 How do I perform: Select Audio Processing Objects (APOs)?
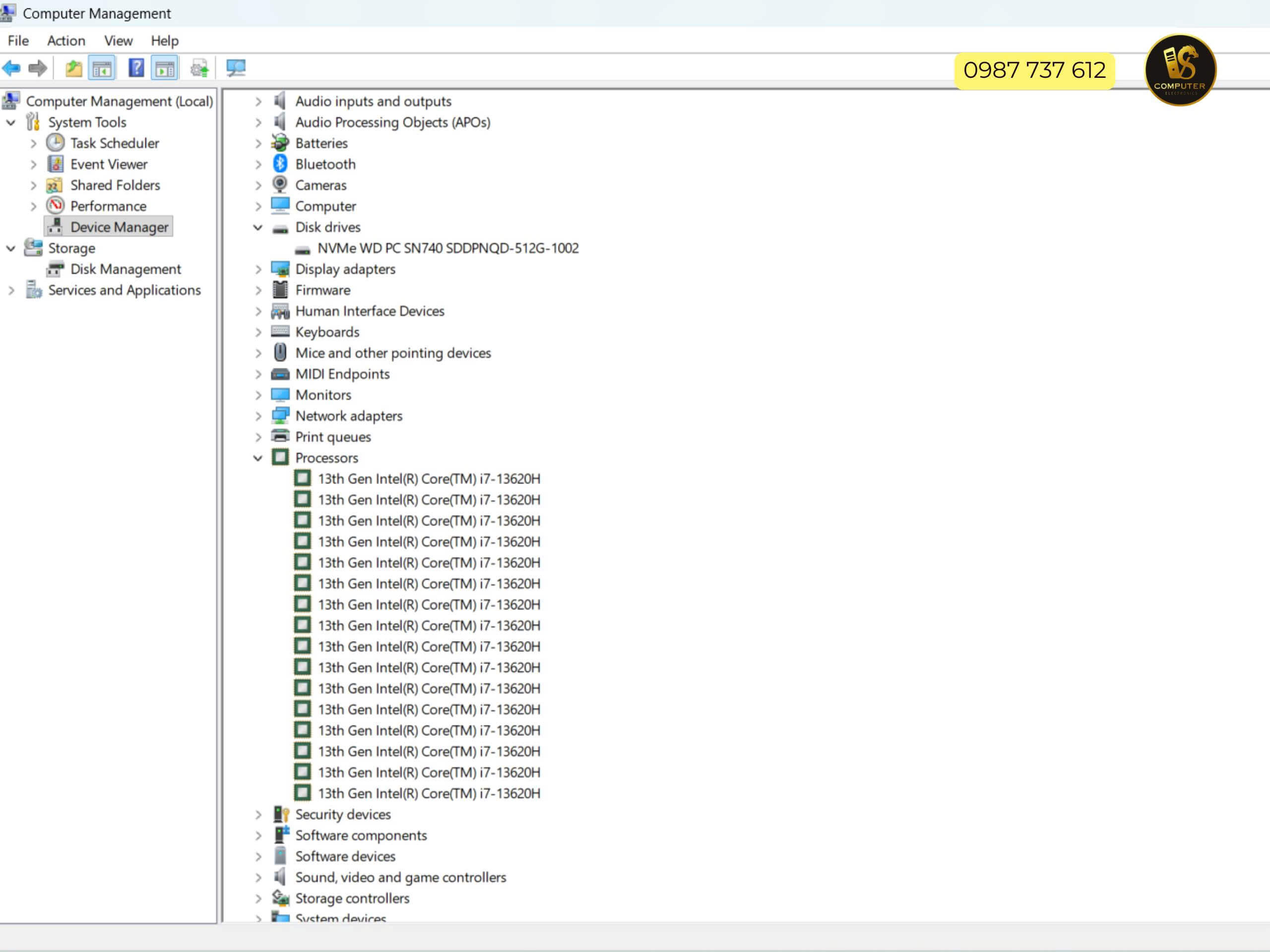click(393, 122)
